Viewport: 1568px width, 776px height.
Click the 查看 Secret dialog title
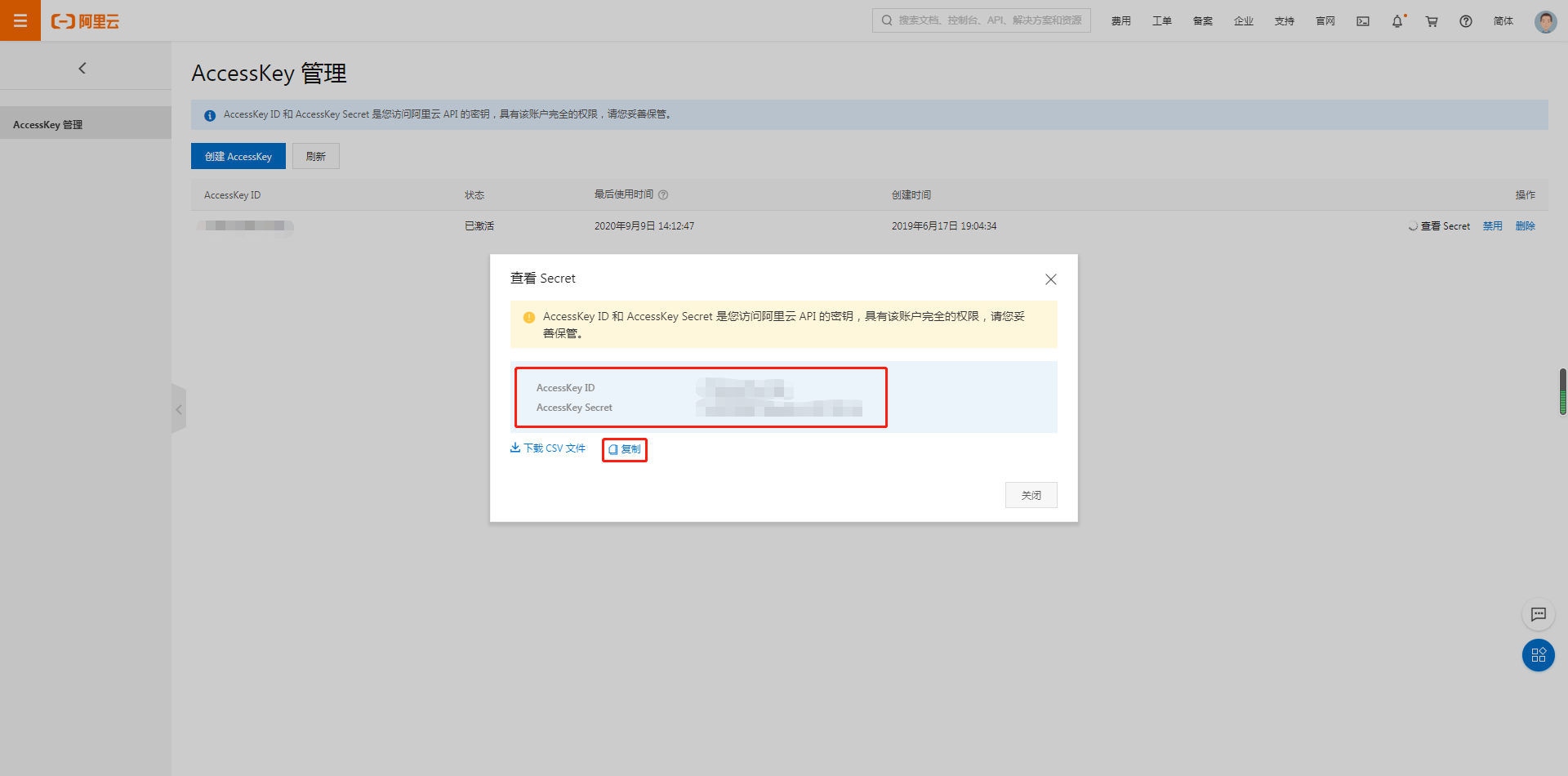pos(543,279)
